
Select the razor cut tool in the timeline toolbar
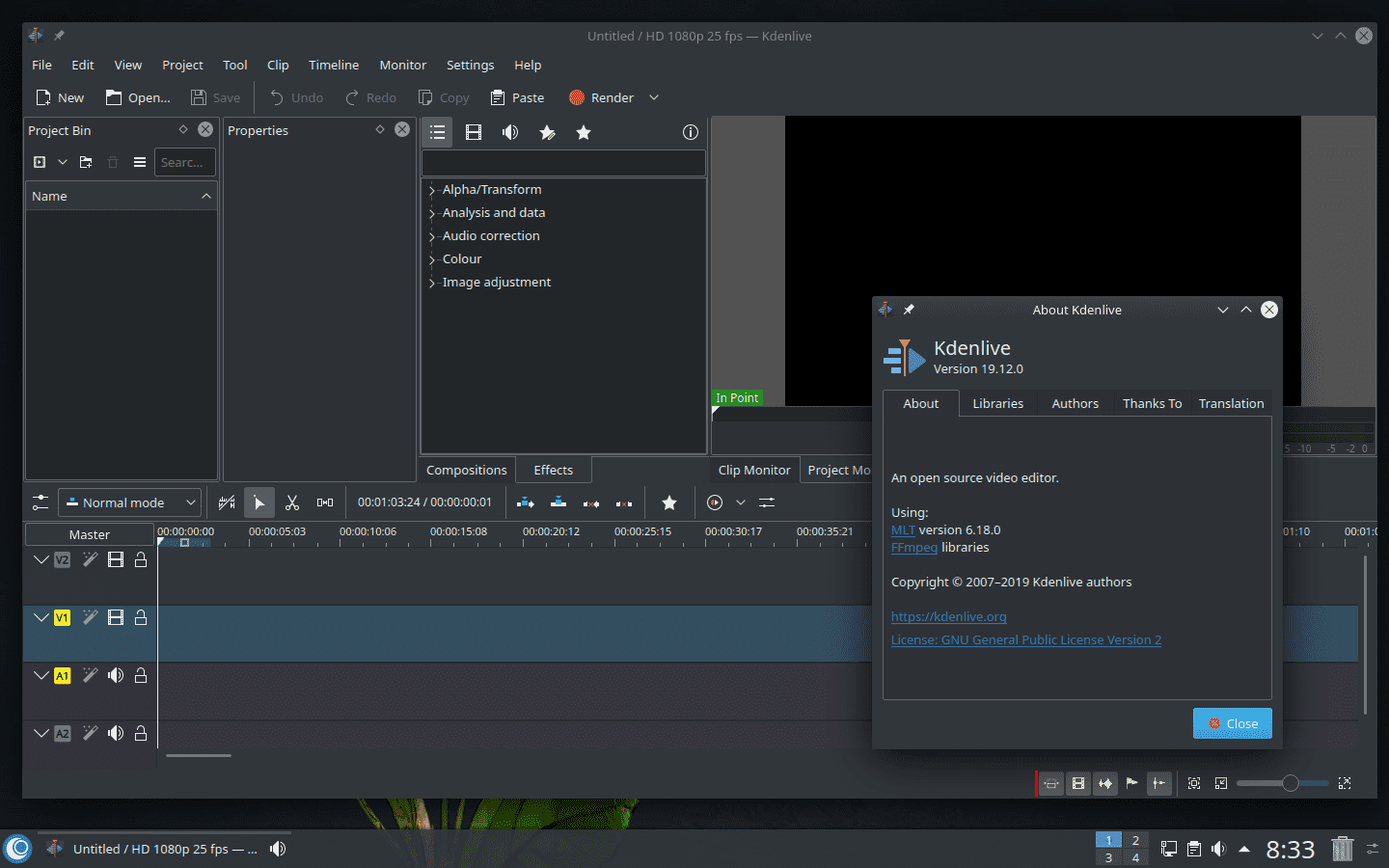292,502
